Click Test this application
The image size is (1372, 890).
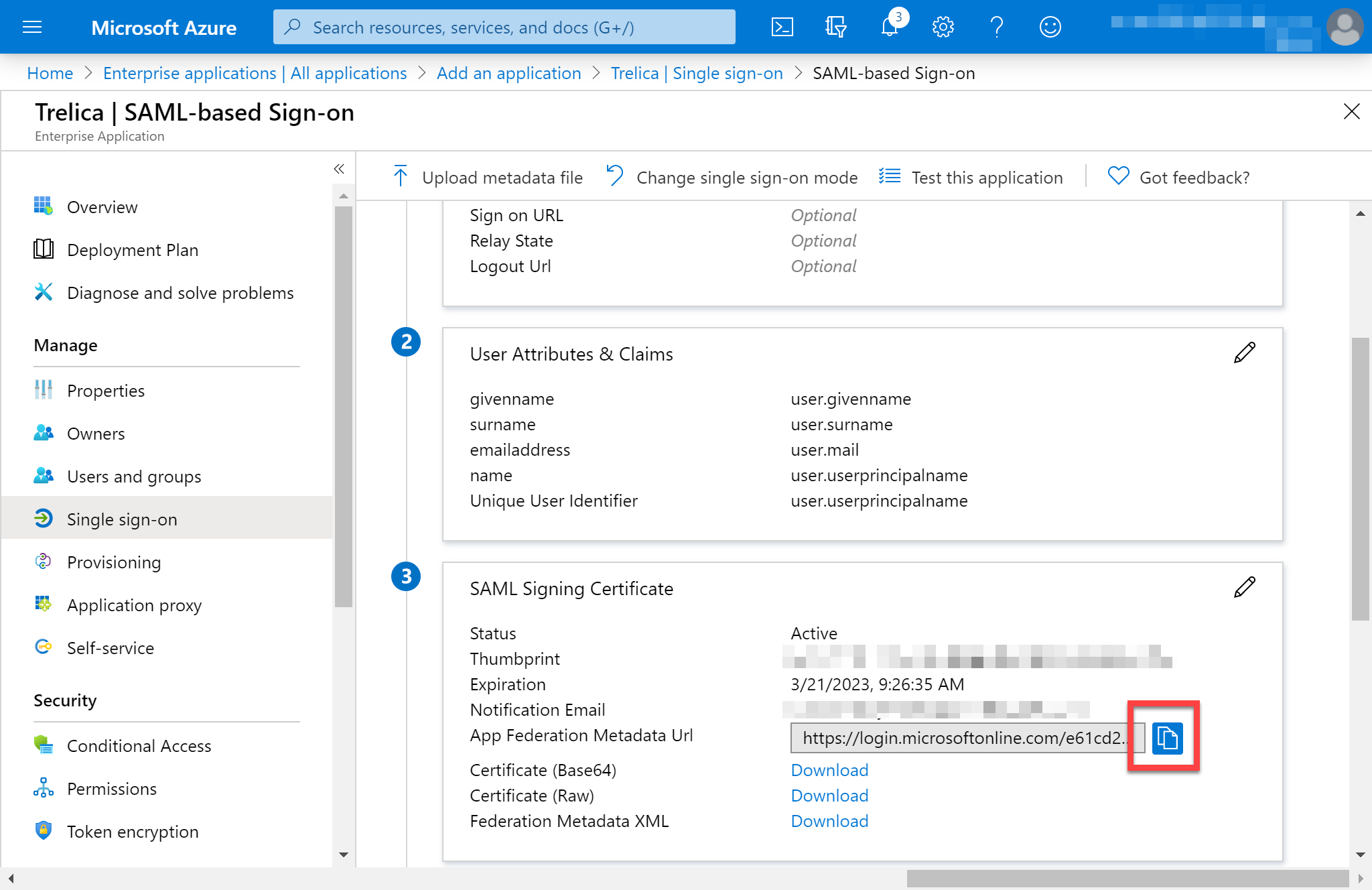(x=971, y=177)
